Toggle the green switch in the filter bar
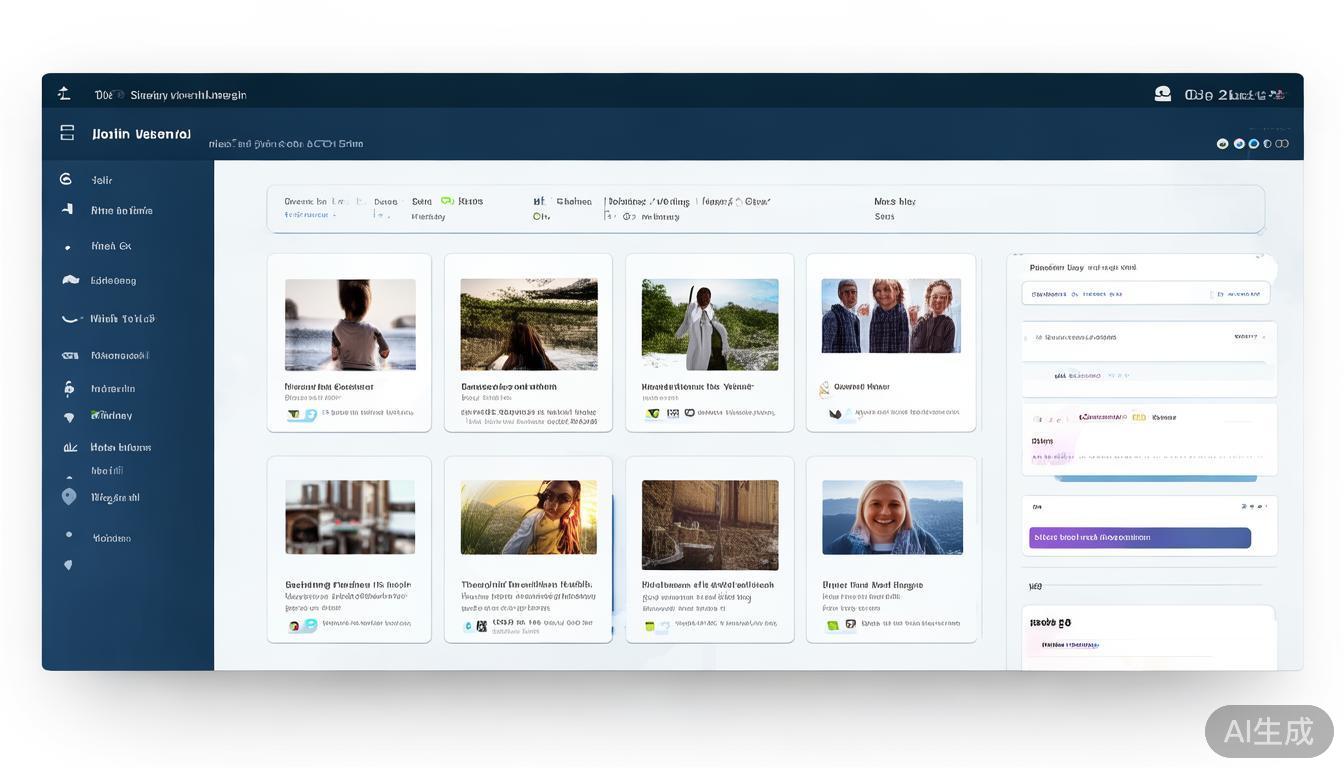Screen dimensions: 1344x768 pyautogui.click(x=447, y=201)
